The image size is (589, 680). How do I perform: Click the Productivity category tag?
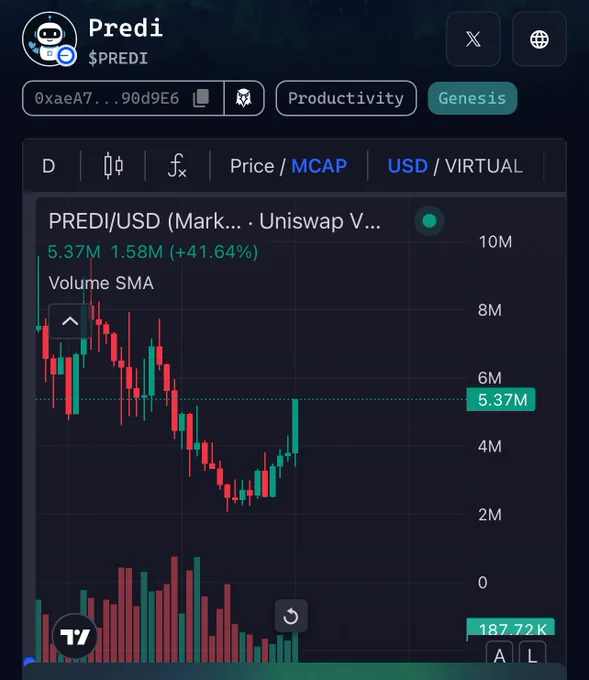click(346, 98)
